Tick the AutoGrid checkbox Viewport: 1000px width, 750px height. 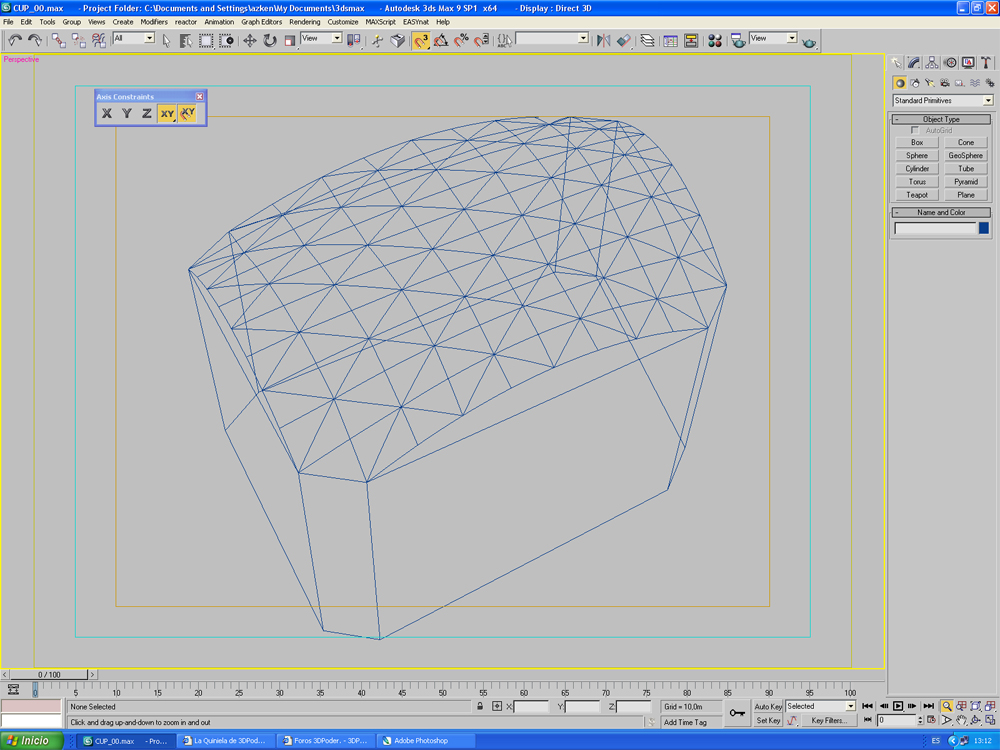pyautogui.click(x=915, y=130)
